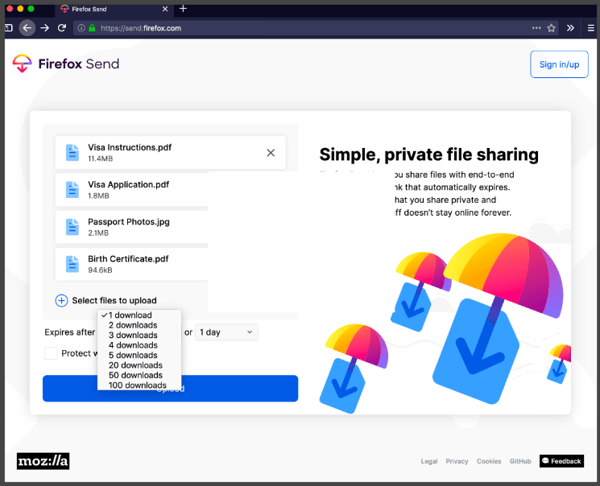Click the Visa Application.pdf filename
This screenshot has width=600, height=486.
[128, 184]
